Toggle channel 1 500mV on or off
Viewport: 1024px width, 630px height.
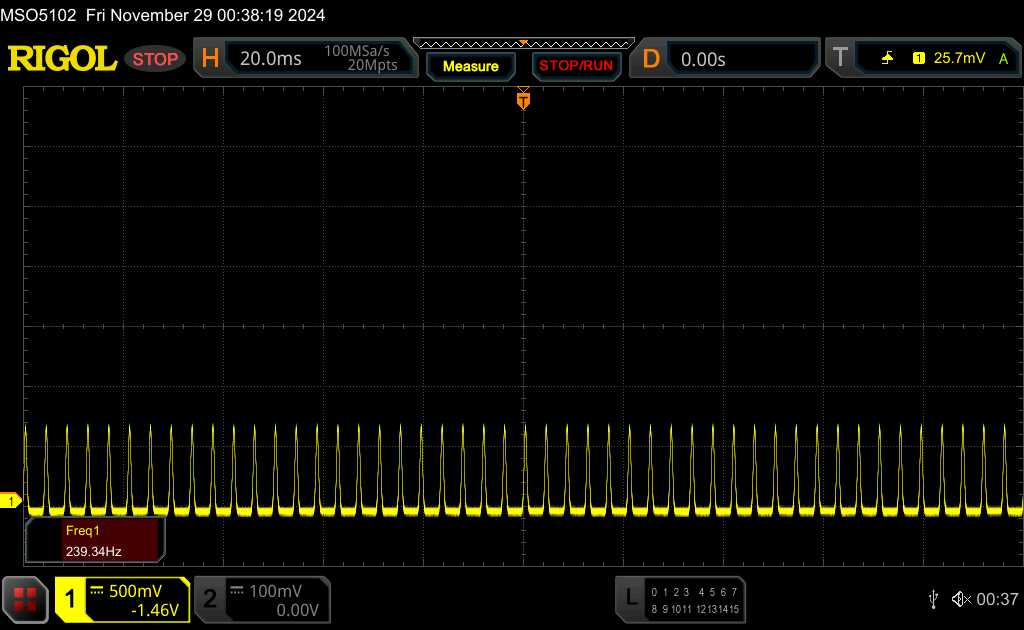123,599
